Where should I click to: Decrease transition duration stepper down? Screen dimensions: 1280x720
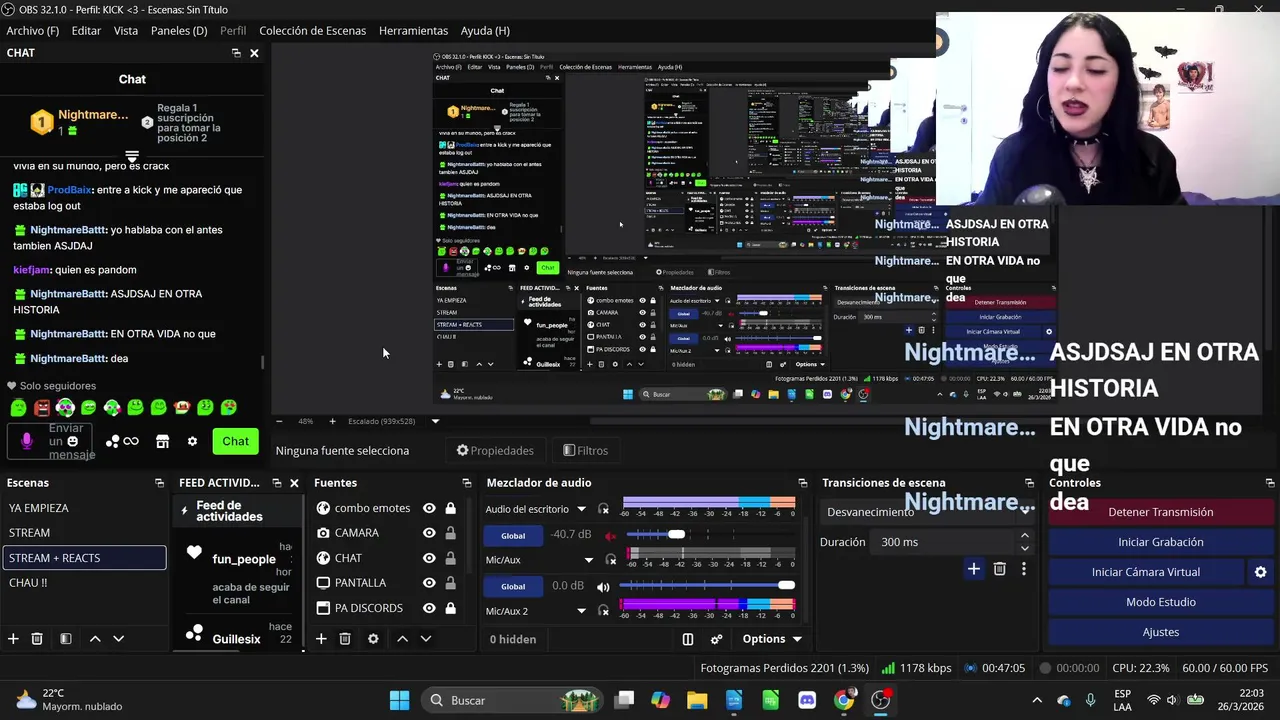tap(1024, 548)
